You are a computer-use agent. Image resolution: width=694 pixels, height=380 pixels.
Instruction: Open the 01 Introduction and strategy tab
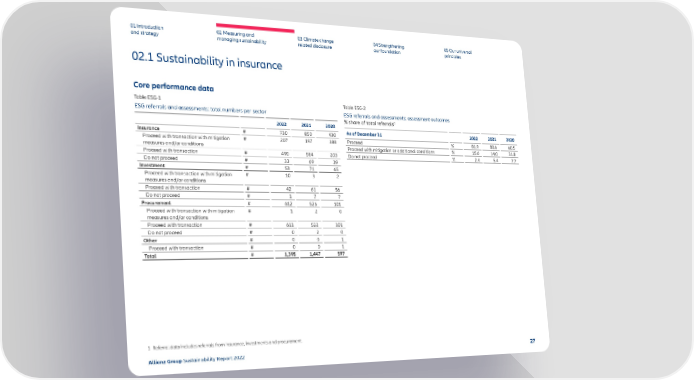click(147, 30)
